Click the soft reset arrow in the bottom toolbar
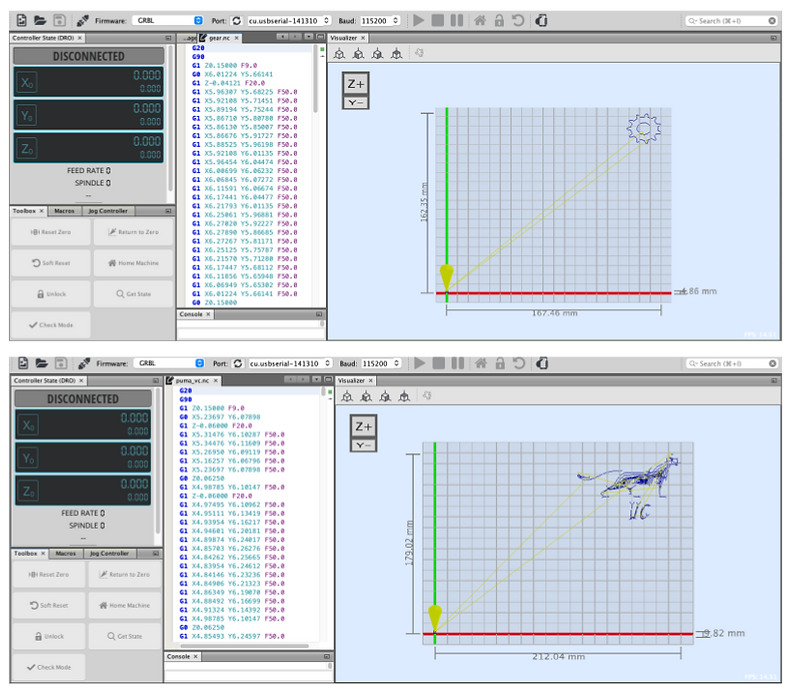The image size is (790, 691). (x=519, y=363)
